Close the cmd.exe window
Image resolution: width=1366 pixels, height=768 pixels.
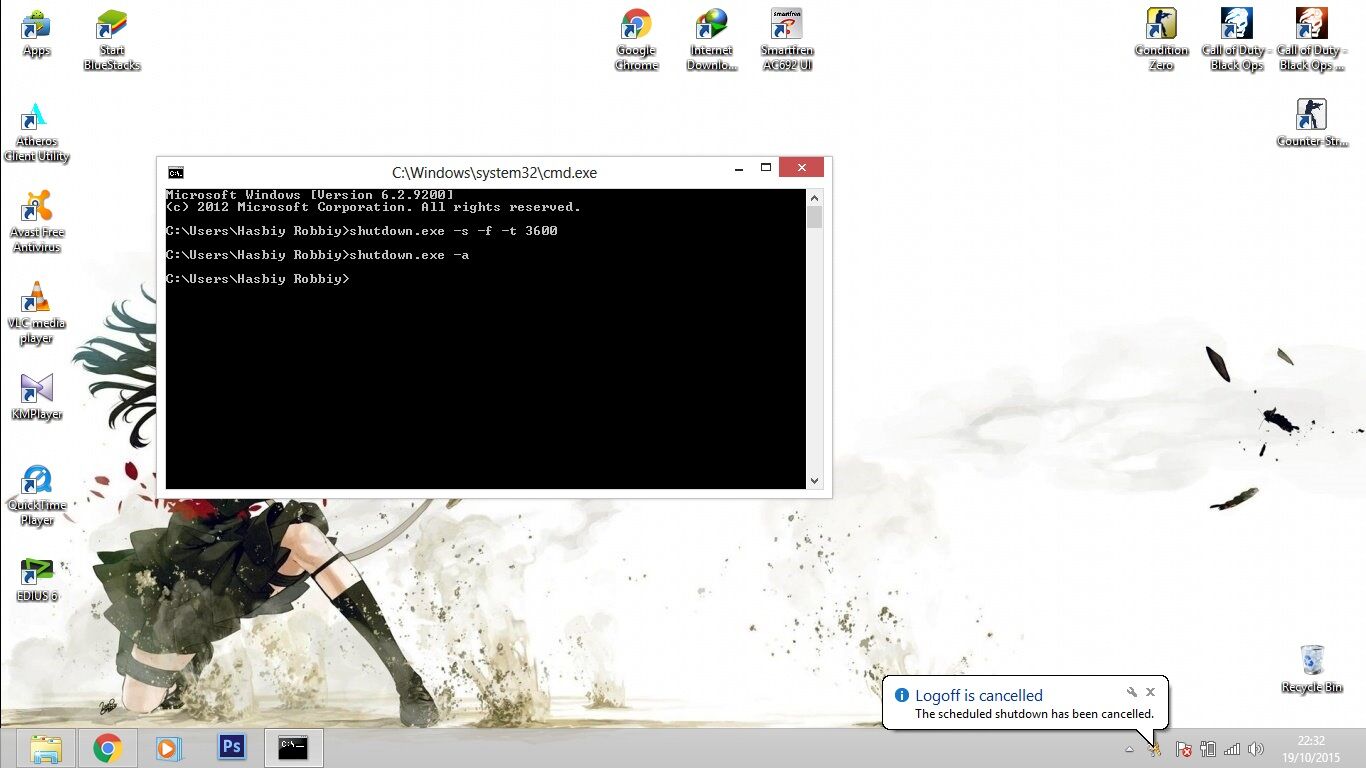pyautogui.click(x=801, y=168)
